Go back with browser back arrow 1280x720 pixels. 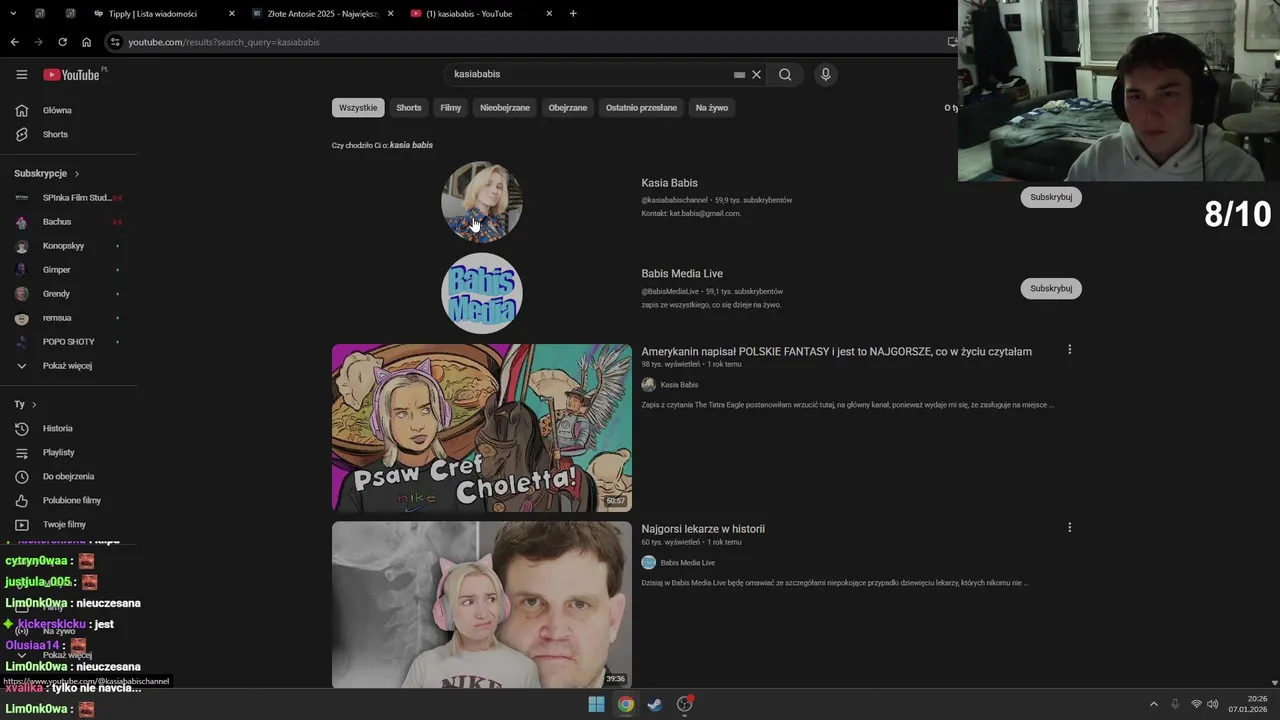pyautogui.click(x=14, y=42)
